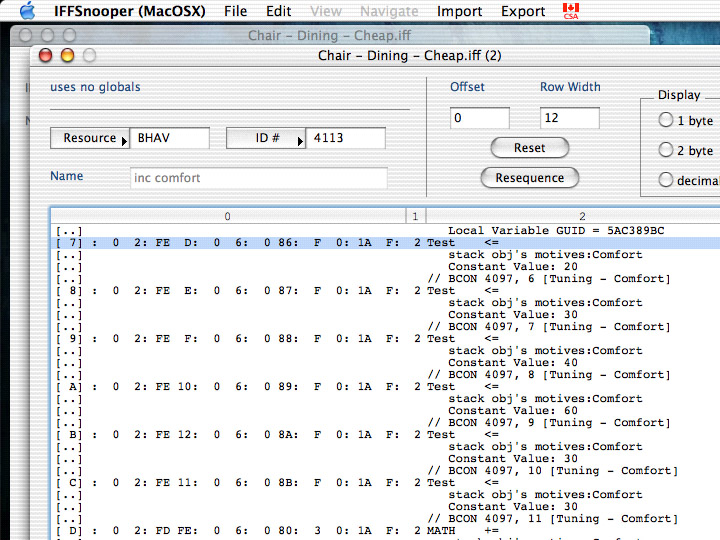Click the BHAV resource type field
The width and height of the screenshot is (720, 540).
pyautogui.click(x=170, y=138)
